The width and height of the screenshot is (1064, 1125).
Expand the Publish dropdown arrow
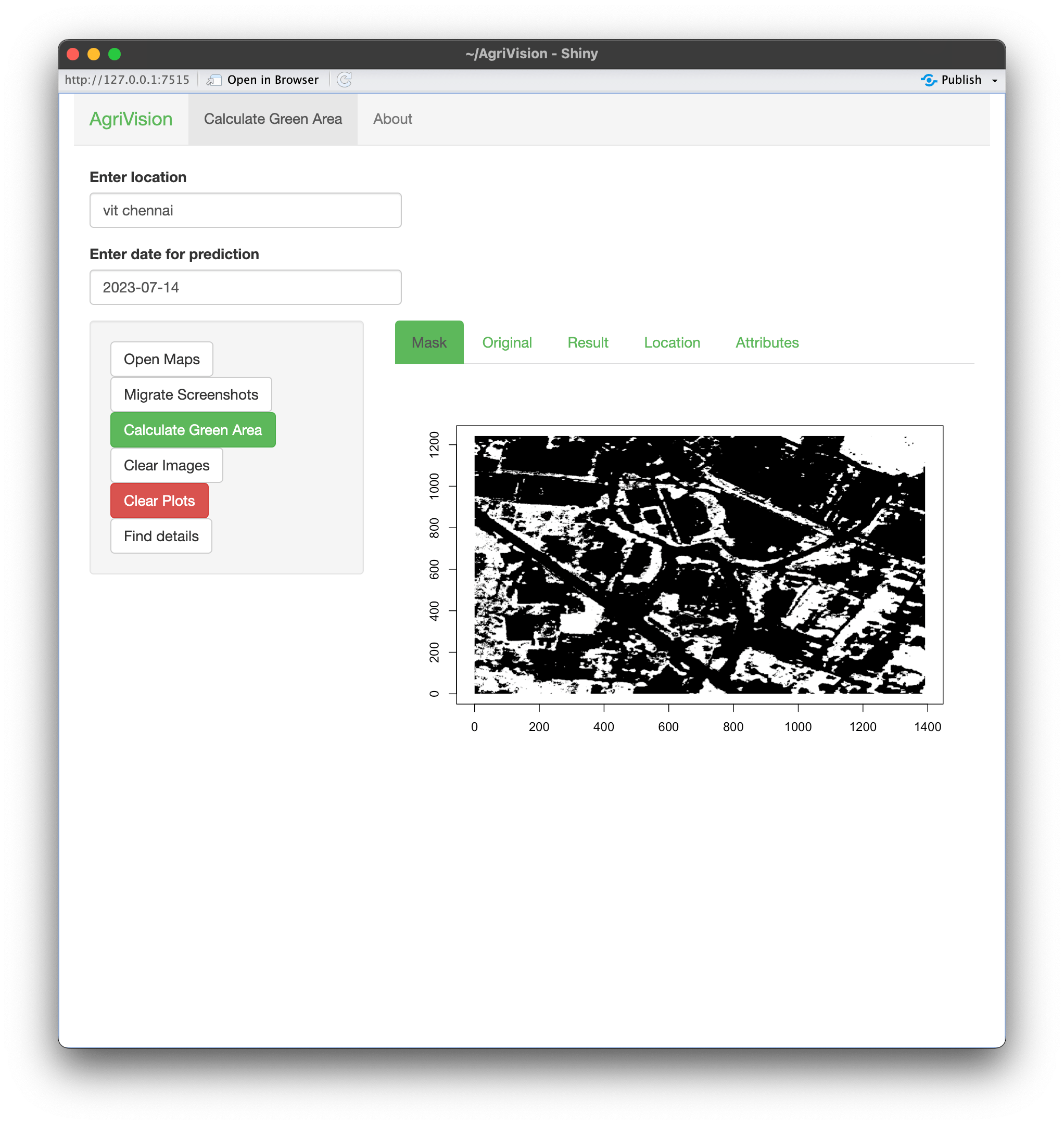coord(995,80)
